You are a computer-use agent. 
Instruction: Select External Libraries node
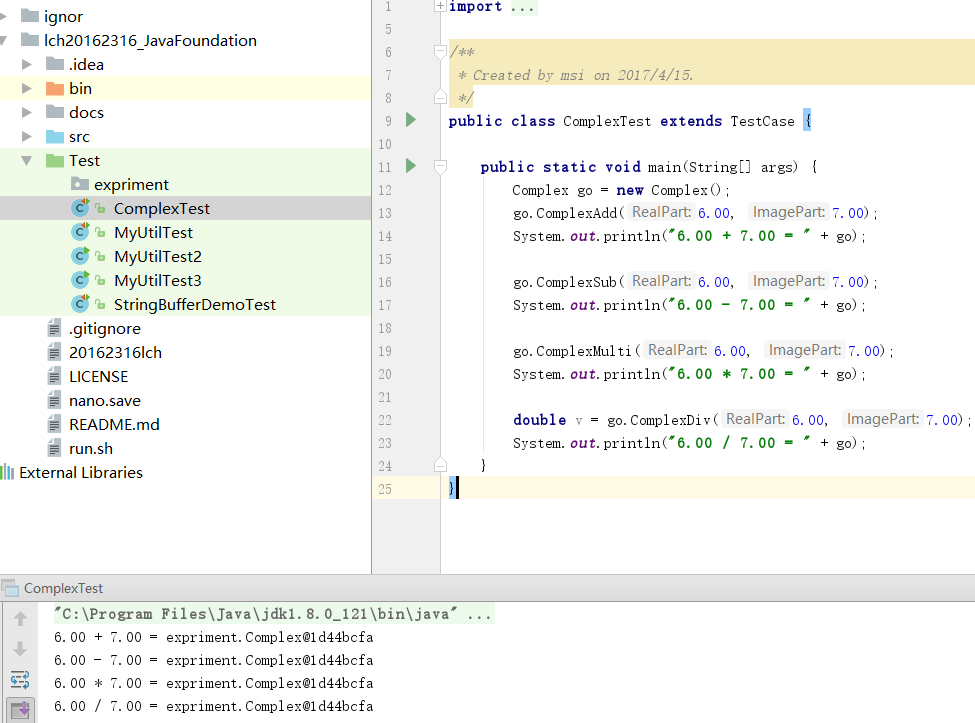tap(81, 472)
